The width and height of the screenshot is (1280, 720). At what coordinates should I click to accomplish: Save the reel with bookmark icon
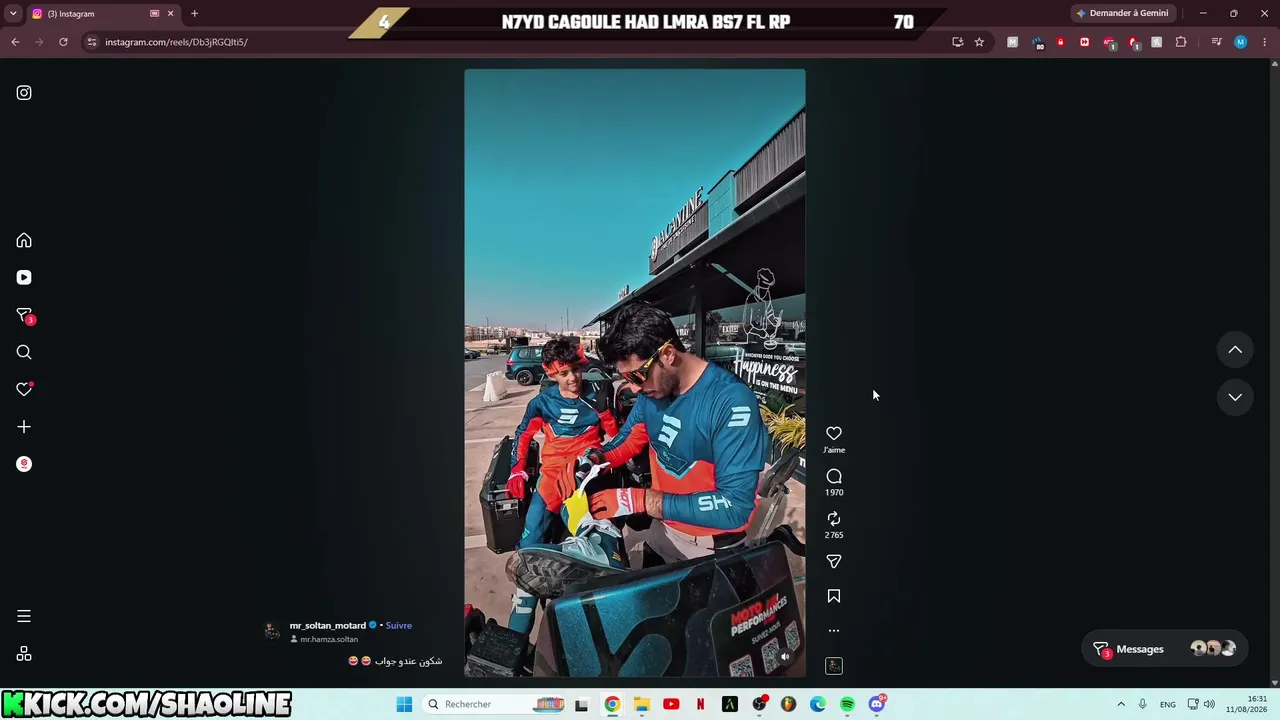(x=834, y=596)
